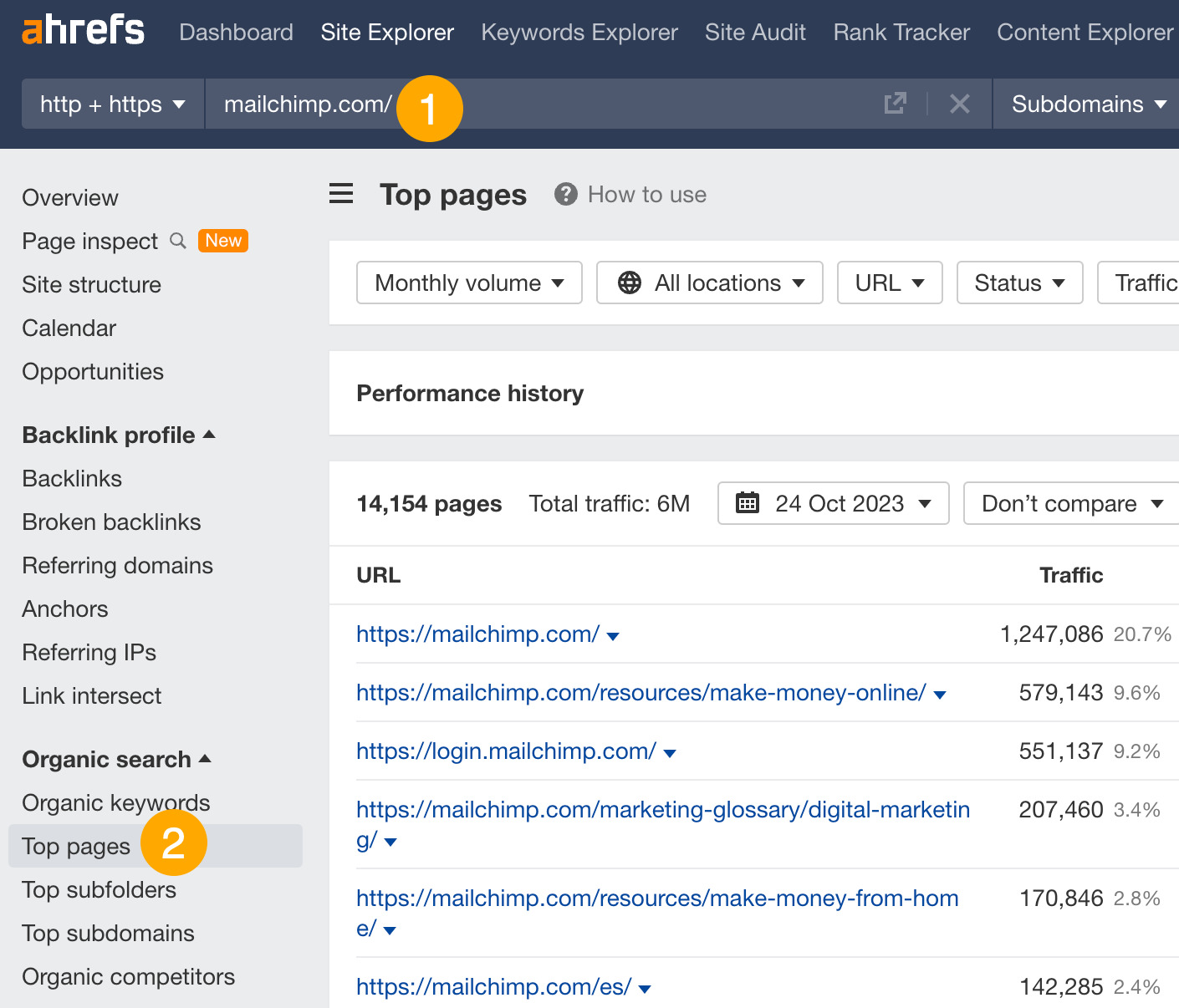1179x1008 pixels.
Task: Clear the search with the X icon
Action: (x=959, y=103)
